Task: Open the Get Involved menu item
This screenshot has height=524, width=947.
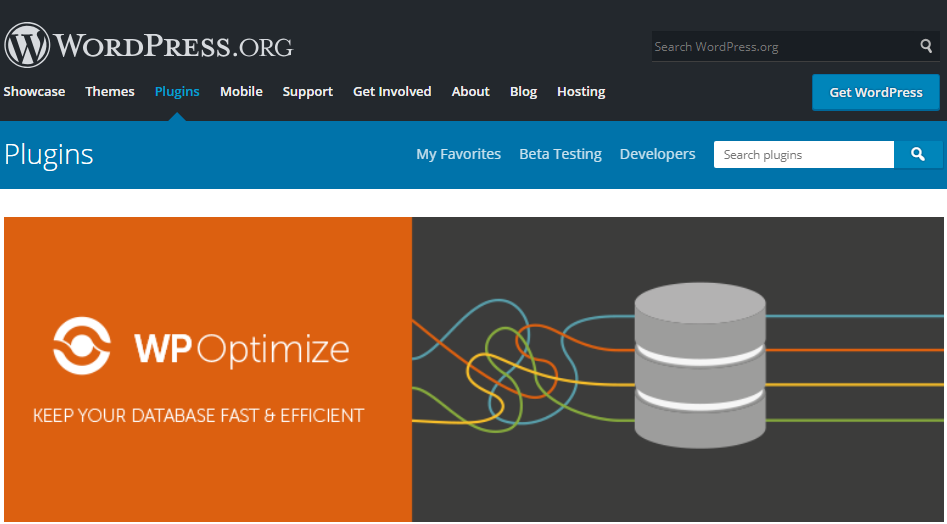Action: pos(392,92)
